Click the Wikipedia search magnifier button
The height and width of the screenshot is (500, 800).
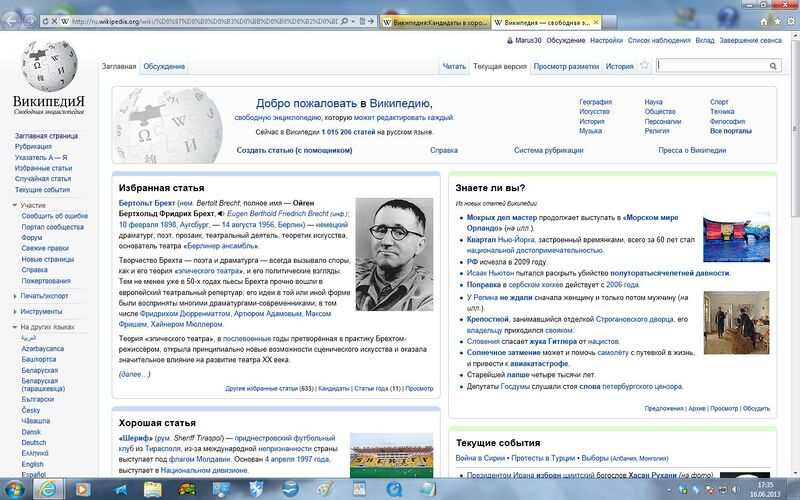(x=773, y=66)
